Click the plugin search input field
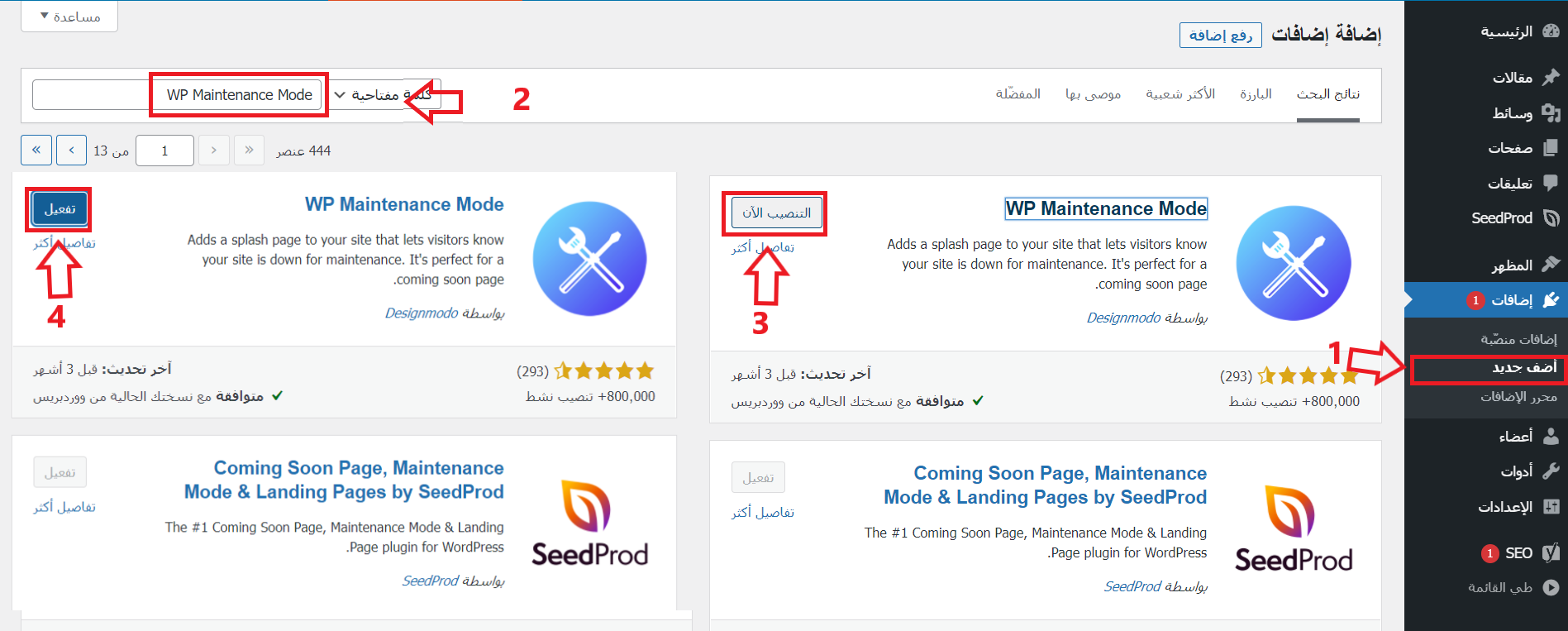This screenshot has height=631, width=1568. [x=177, y=95]
